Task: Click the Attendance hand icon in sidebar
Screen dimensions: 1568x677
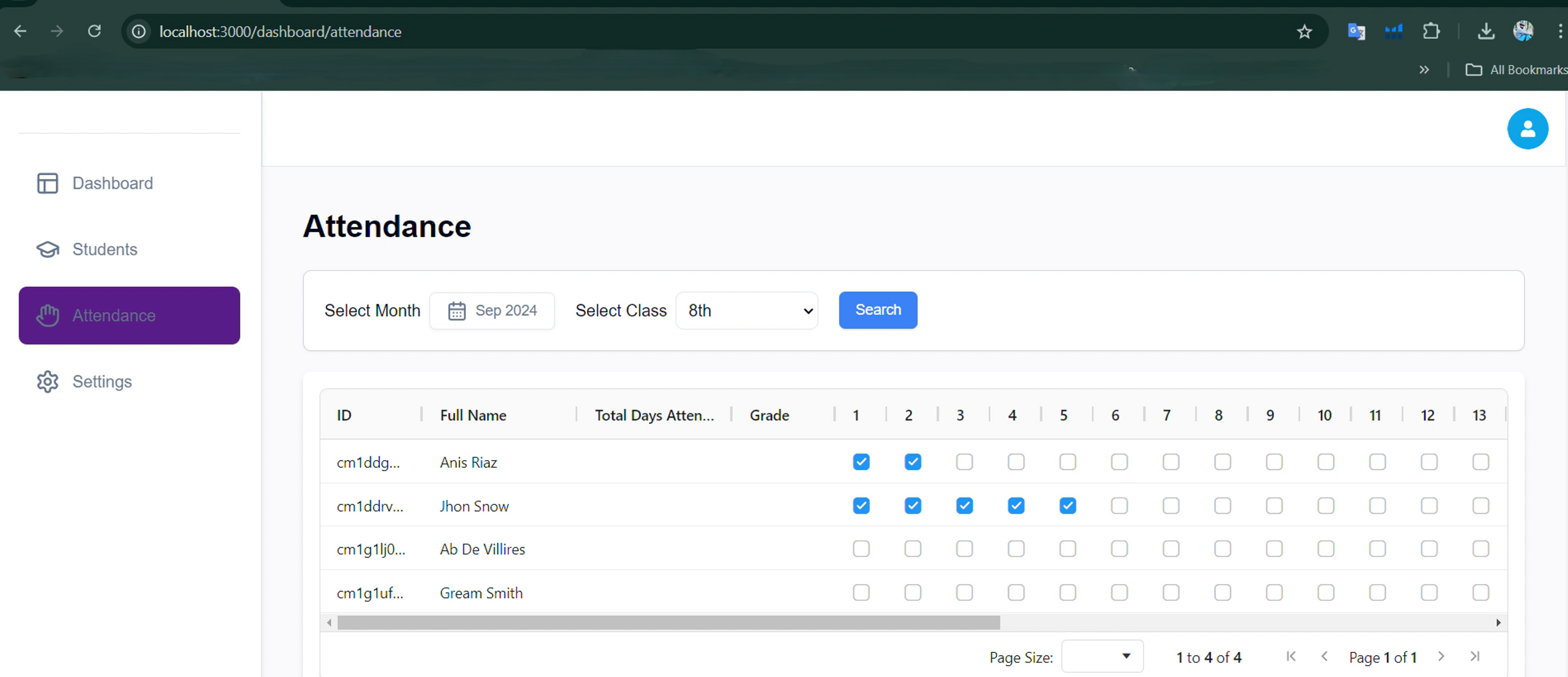Action: coord(47,315)
